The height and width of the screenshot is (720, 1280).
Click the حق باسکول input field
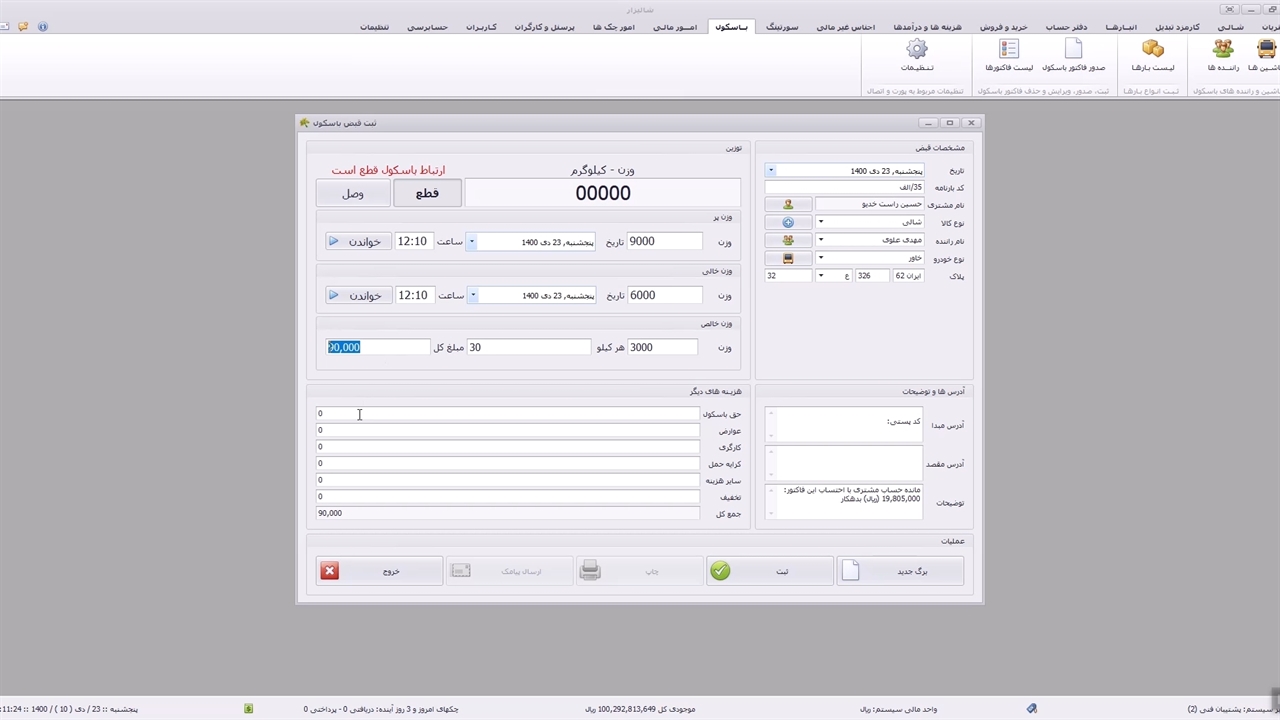(507, 413)
